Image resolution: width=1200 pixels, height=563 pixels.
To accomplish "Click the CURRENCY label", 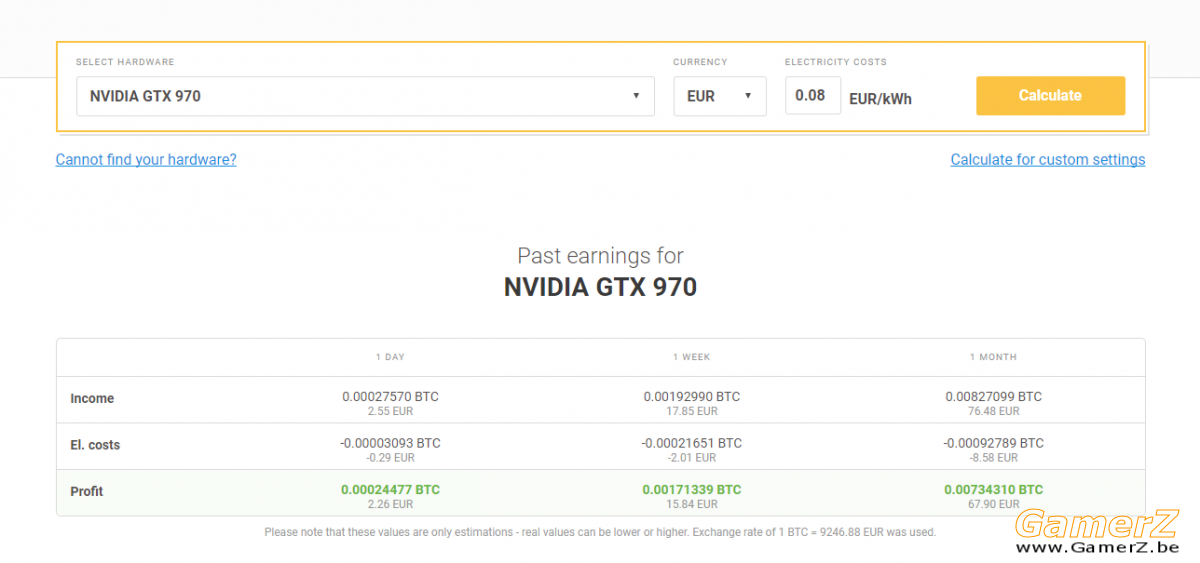I will coord(700,62).
